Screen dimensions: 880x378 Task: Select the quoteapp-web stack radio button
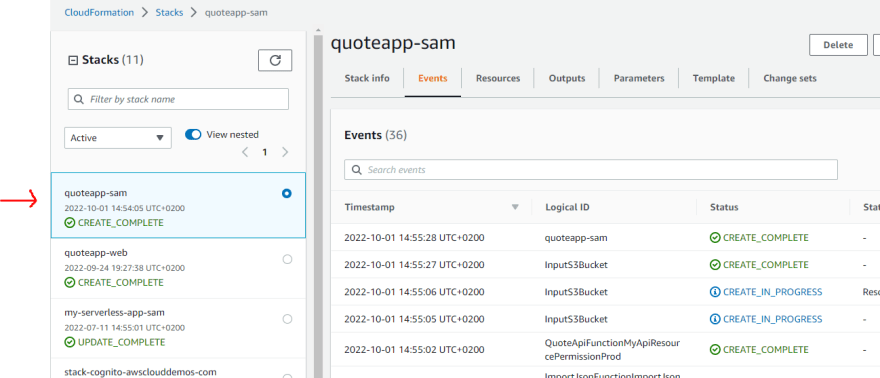tap(287, 259)
